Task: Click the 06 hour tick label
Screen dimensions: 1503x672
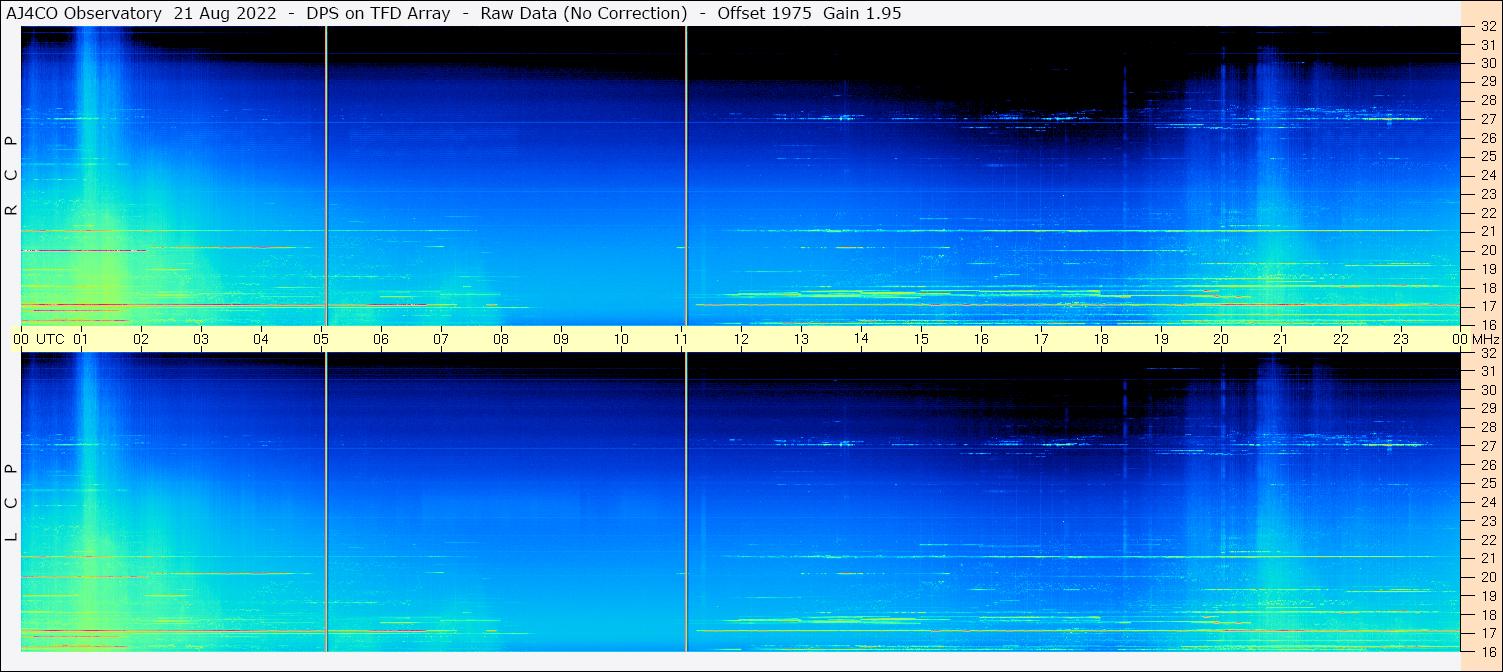Action: tap(381, 339)
